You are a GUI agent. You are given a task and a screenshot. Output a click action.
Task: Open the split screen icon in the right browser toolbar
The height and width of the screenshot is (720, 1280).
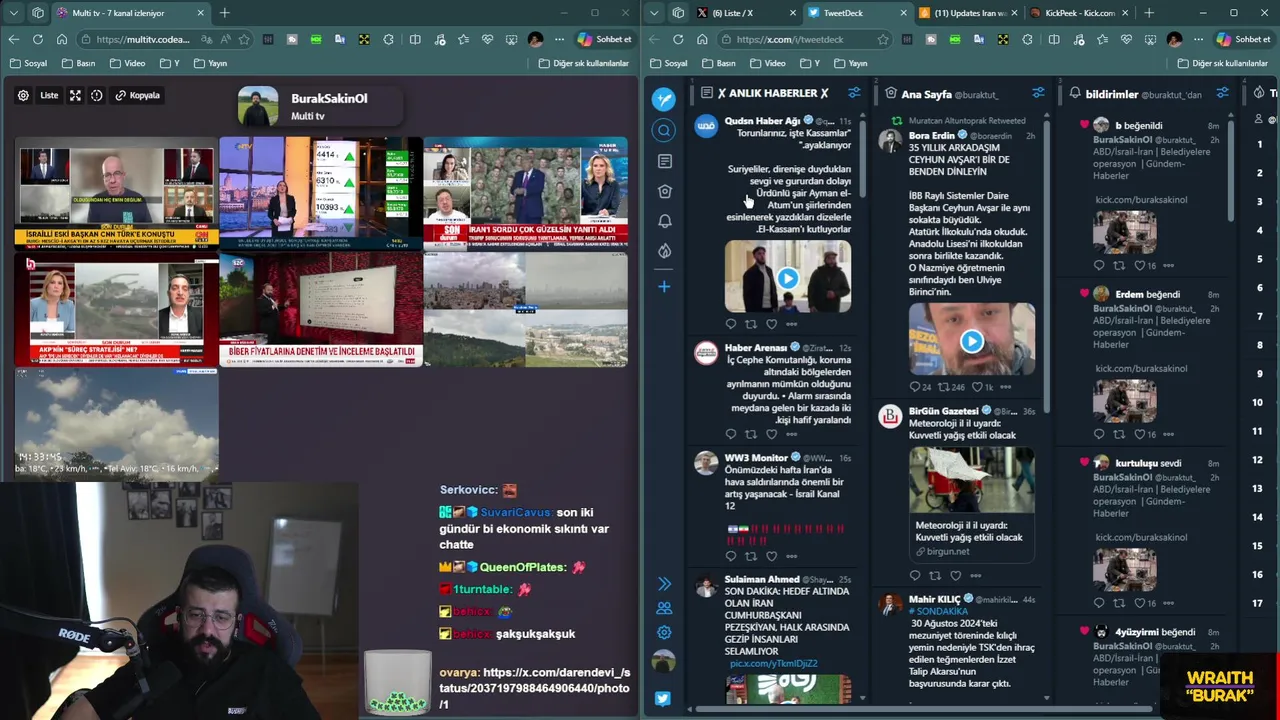coord(1054,39)
